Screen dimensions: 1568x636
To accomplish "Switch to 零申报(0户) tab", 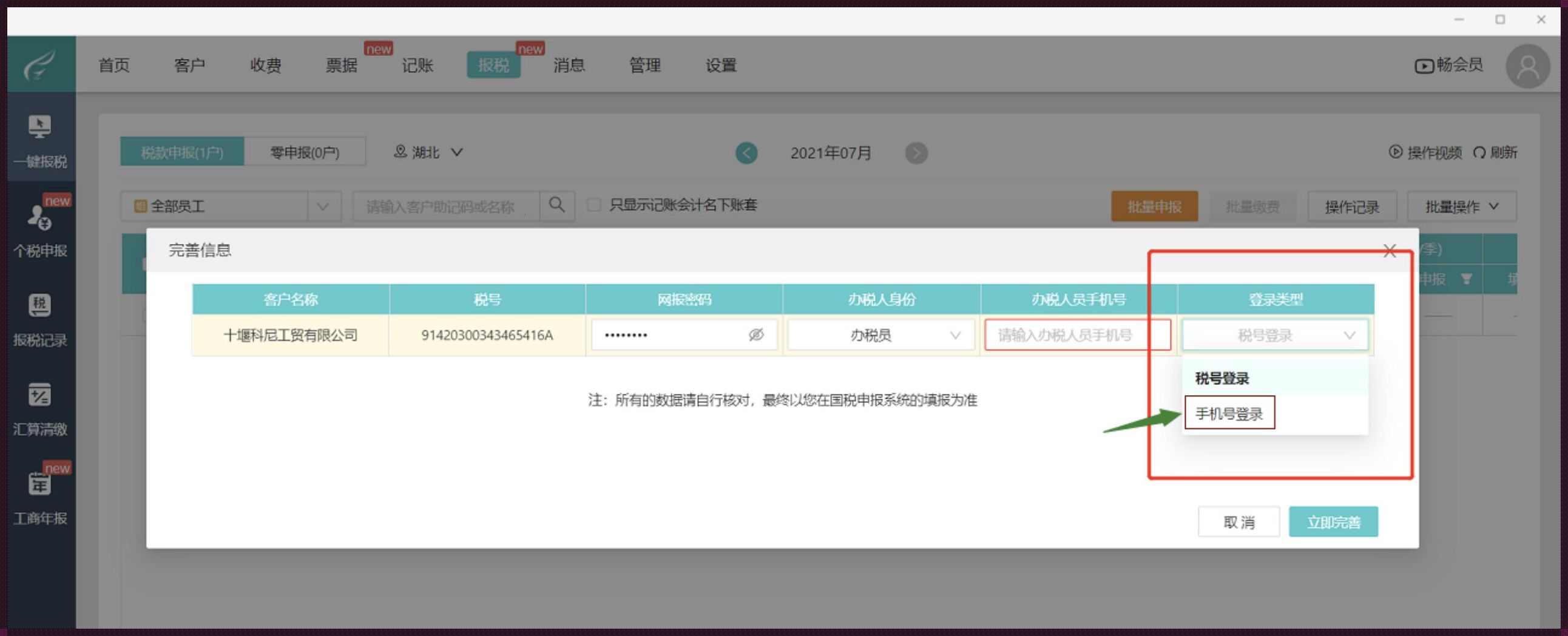I will 305,152.
